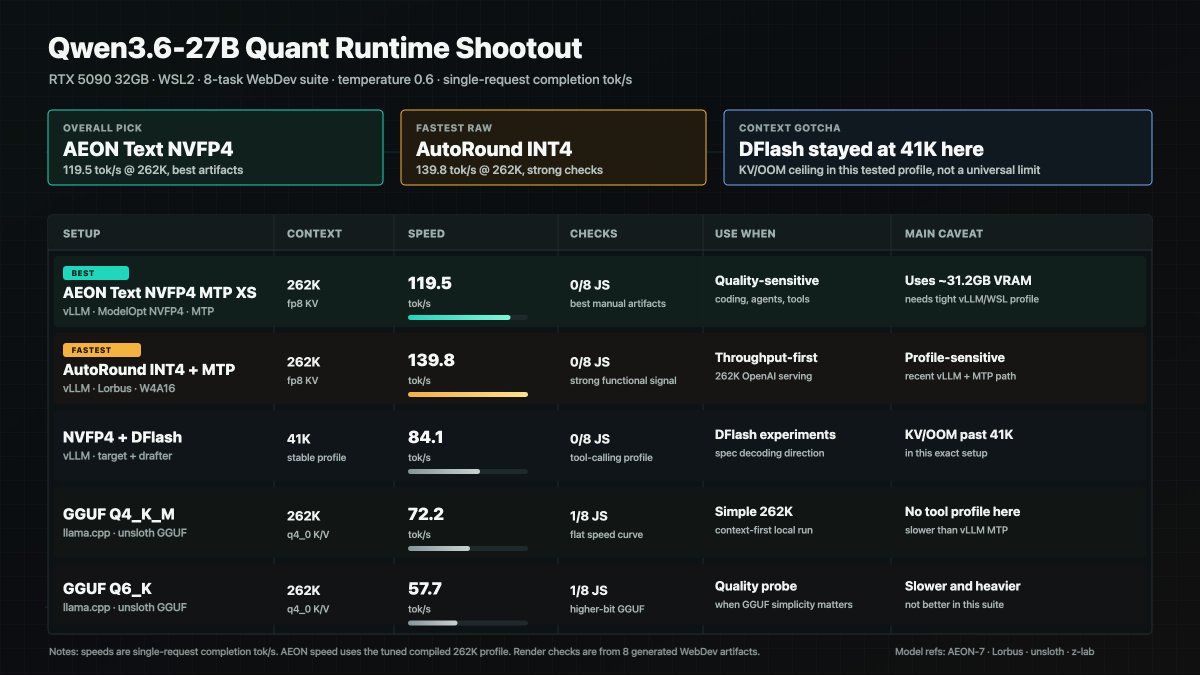The width and height of the screenshot is (1200, 675).
Task: Click the footer notes about single-request speeds
Action: (x=404, y=652)
